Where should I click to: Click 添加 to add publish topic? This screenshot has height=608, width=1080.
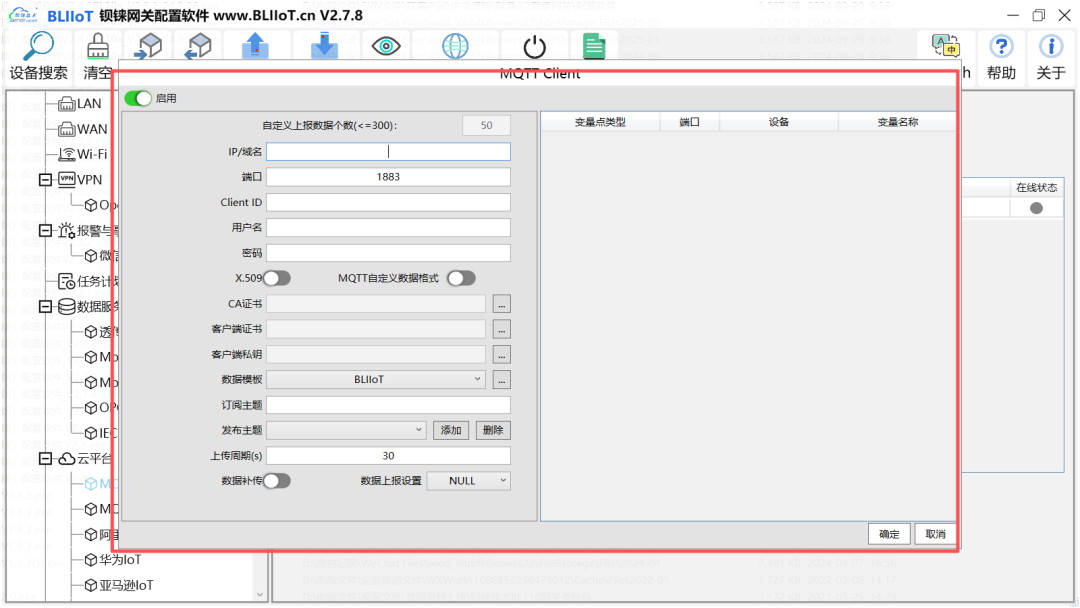451,430
